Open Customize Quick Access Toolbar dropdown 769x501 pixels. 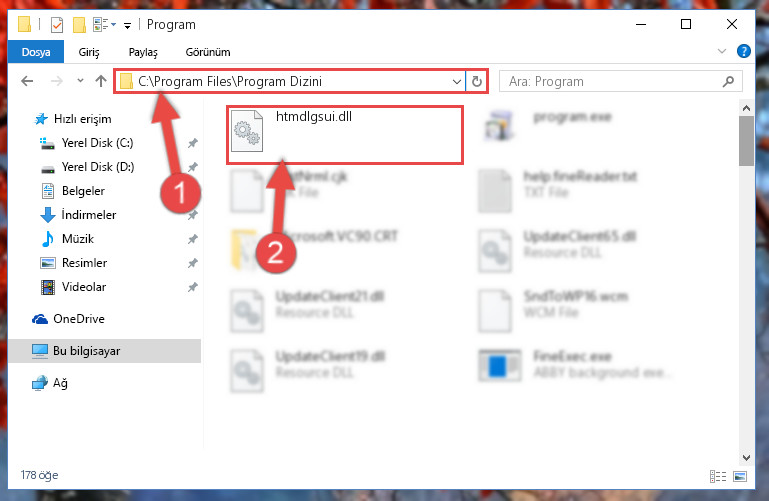pyautogui.click(x=128, y=25)
